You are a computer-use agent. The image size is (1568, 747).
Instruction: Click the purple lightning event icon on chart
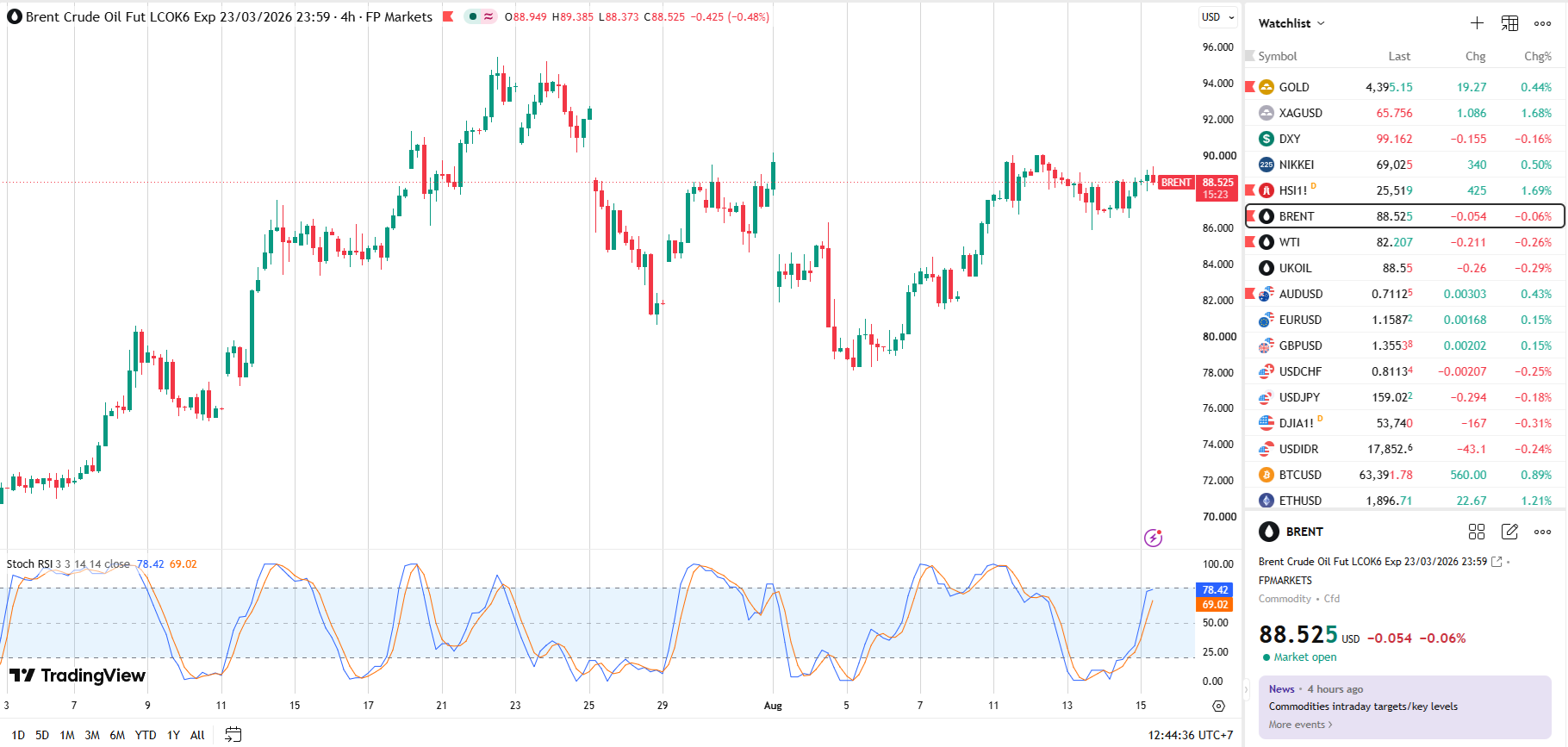click(x=1153, y=538)
